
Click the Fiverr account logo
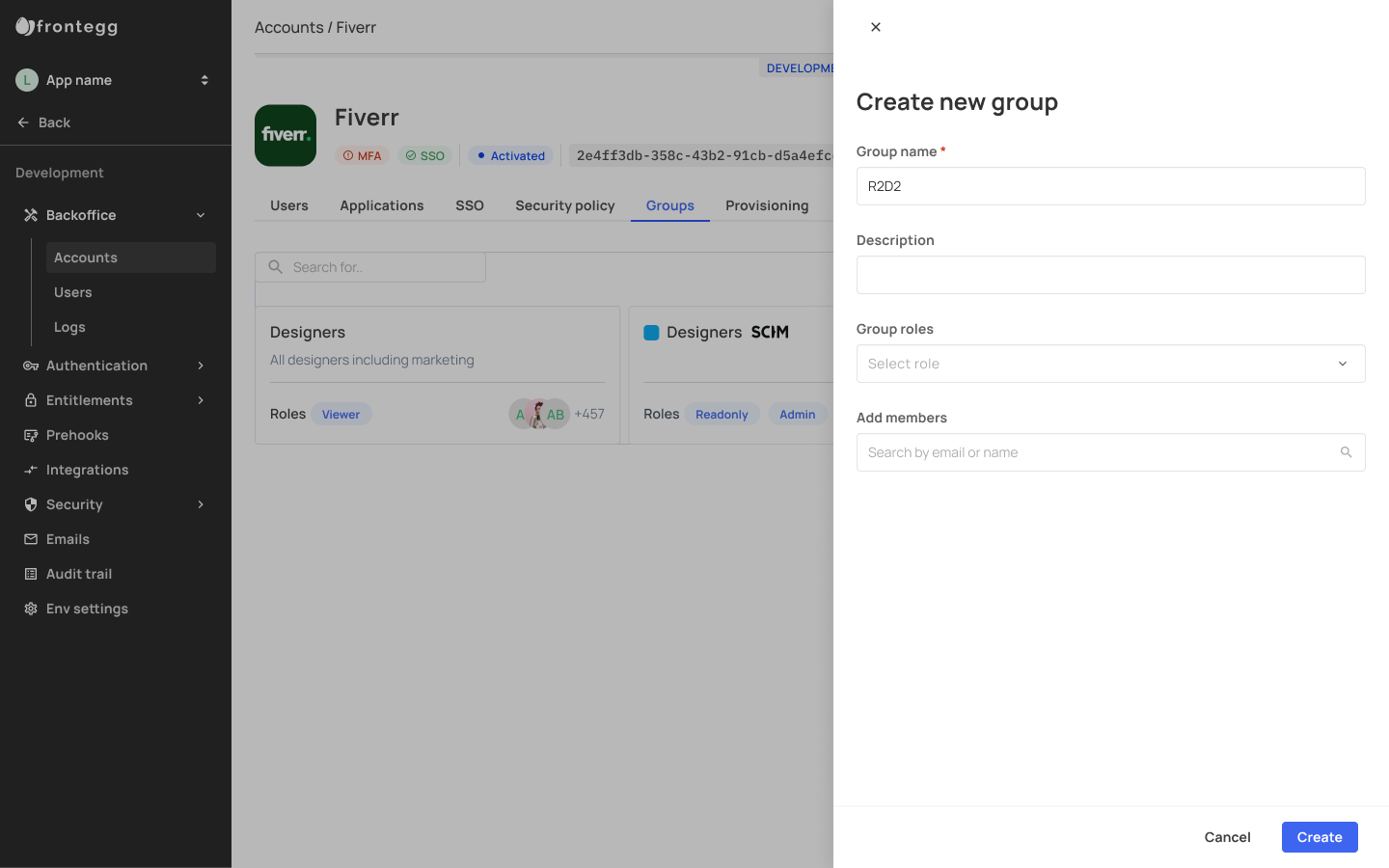tap(286, 135)
